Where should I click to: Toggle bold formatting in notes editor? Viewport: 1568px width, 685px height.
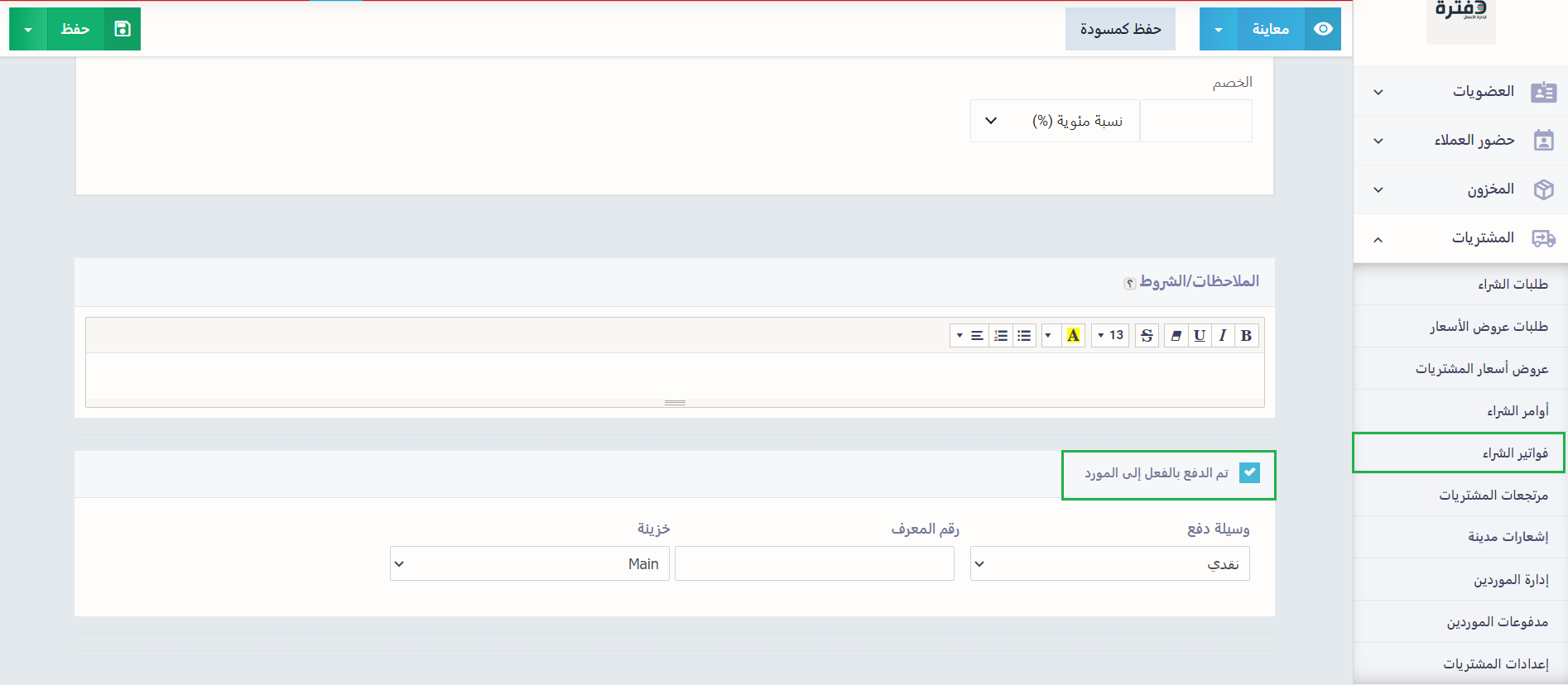point(1246,336)
